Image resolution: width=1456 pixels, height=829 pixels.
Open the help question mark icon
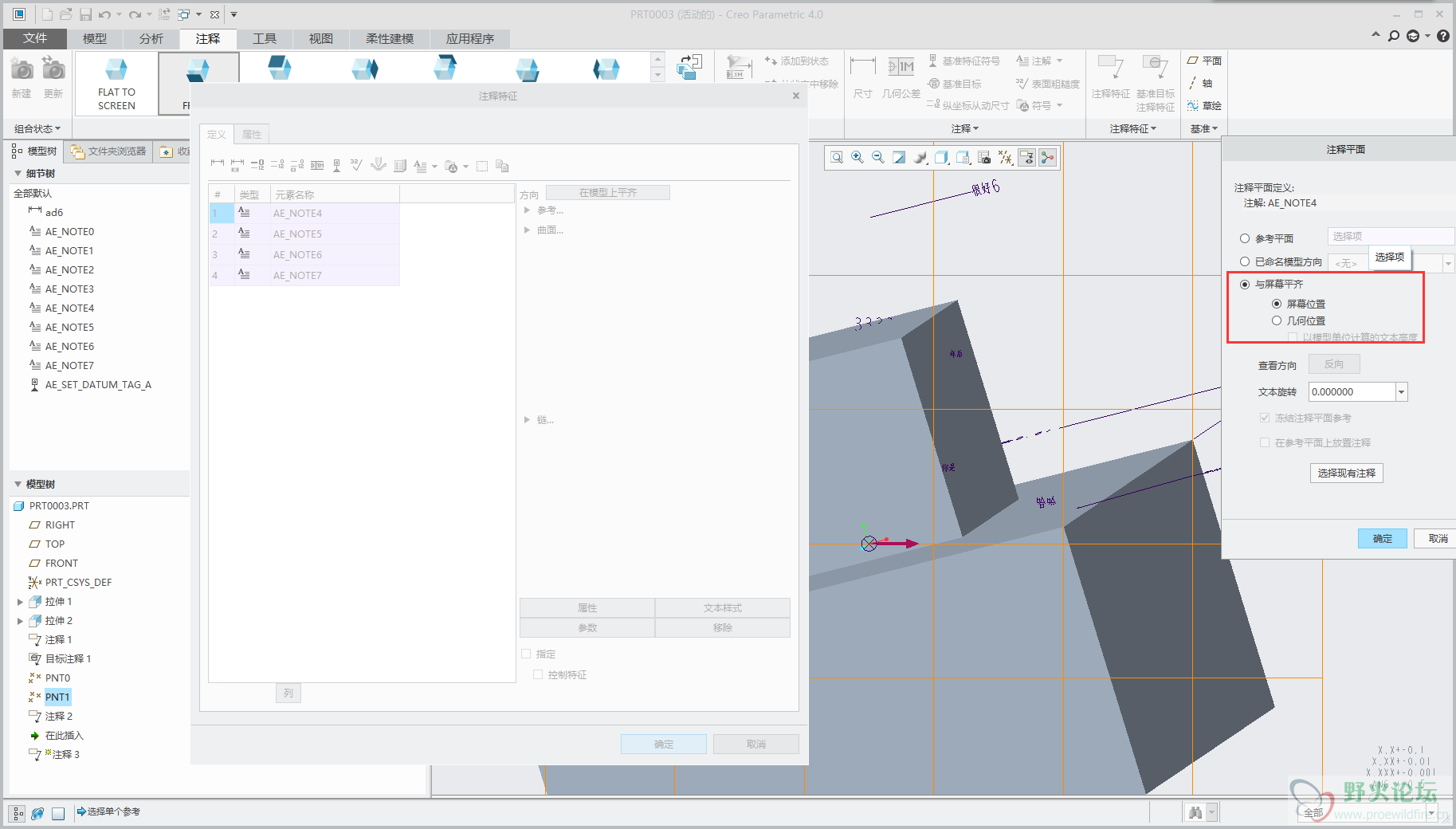coord(1443,36)
